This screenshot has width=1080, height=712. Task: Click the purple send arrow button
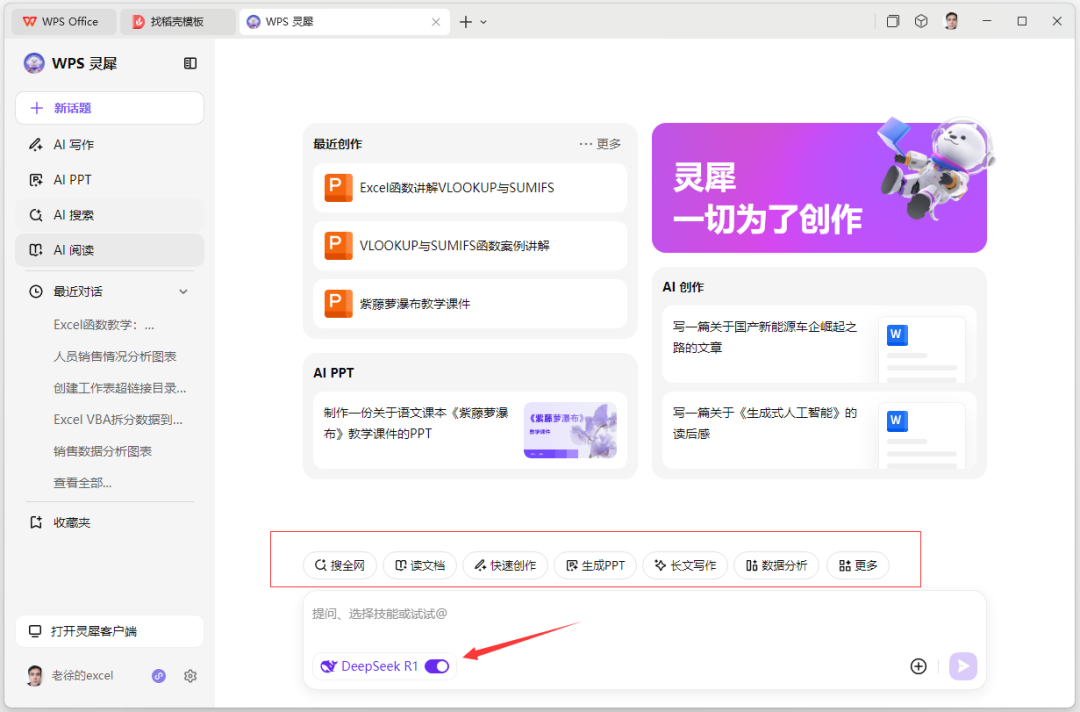point(963,666)
